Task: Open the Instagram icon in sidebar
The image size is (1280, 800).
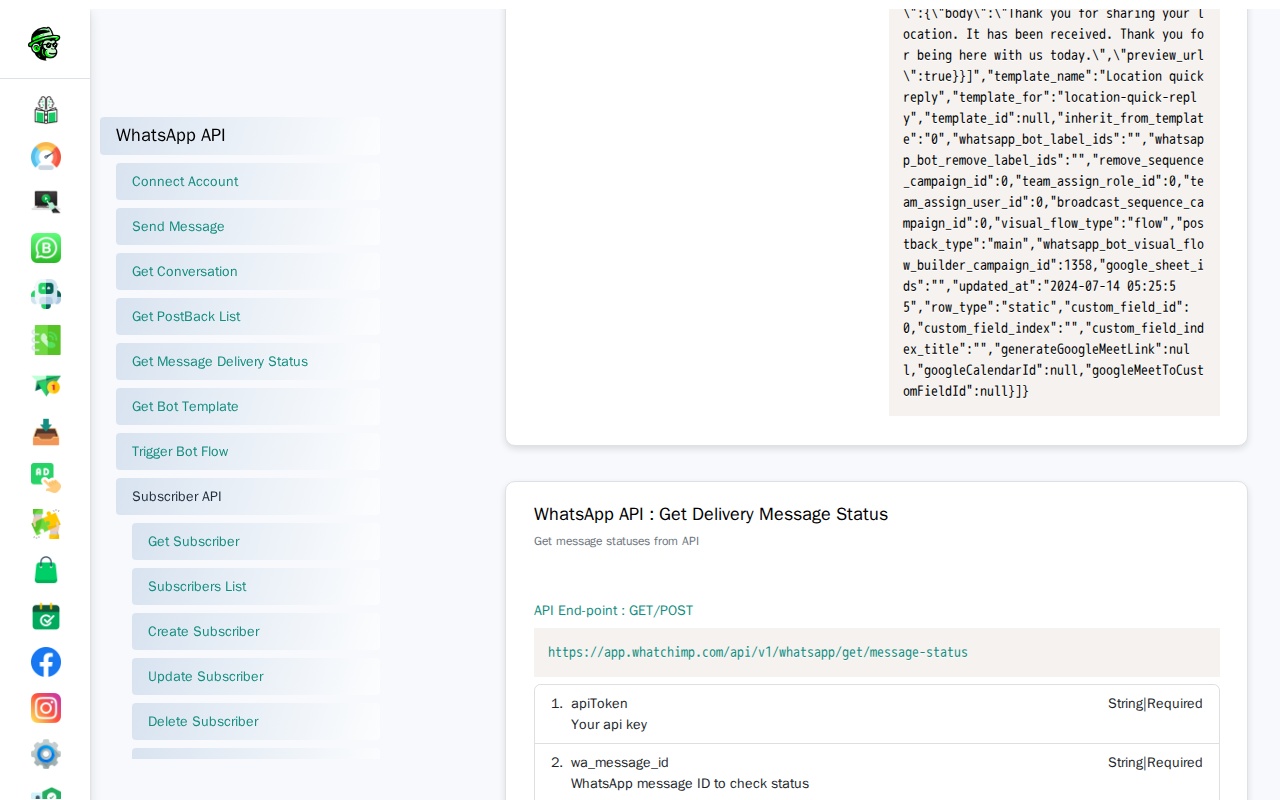Action: tap(46, 708)
